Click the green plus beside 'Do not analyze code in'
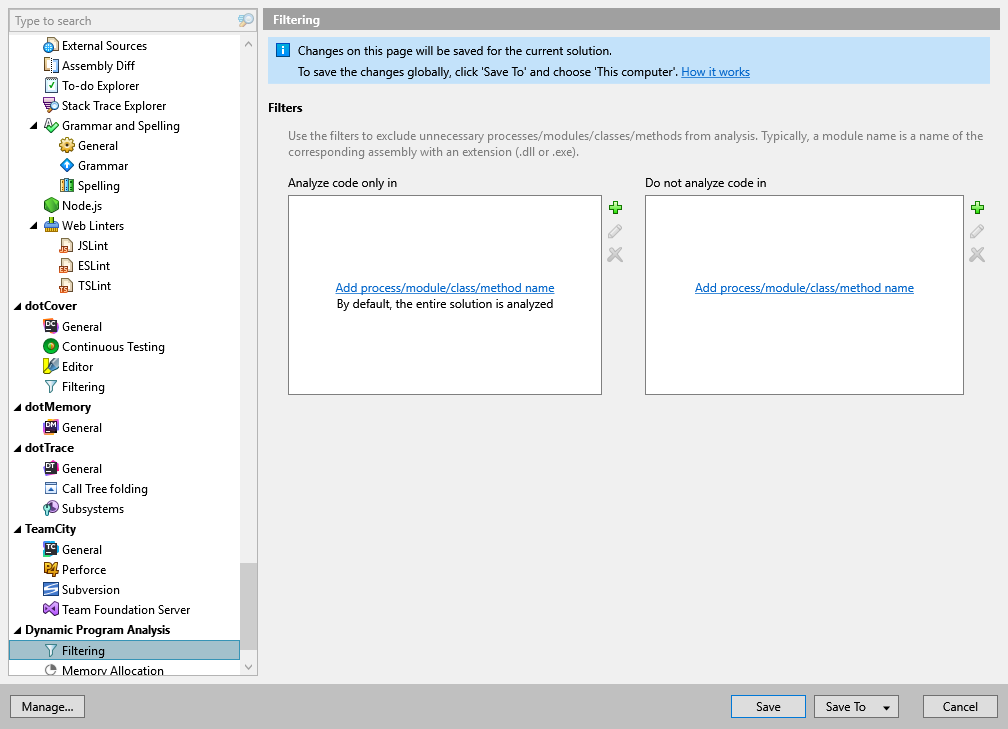This screenshot has width=1008, height=729. (977, 208)
